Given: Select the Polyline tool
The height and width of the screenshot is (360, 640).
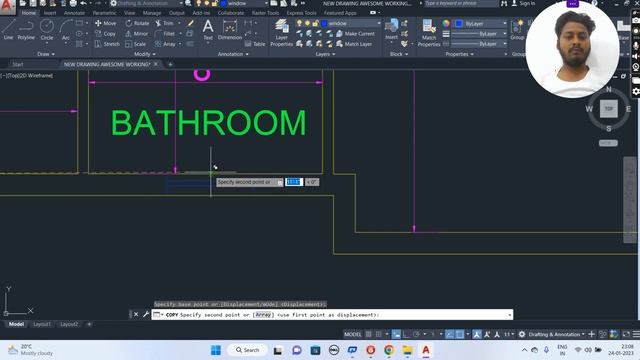Looking at the screenshot, I should pyautogui.click(x=26, y=29).
